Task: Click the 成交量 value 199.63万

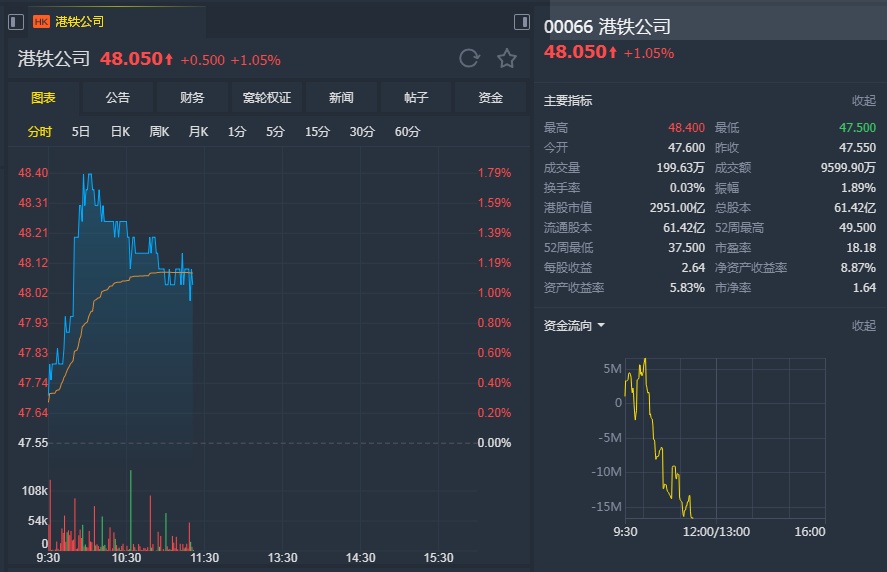Action: coord(681,168)
